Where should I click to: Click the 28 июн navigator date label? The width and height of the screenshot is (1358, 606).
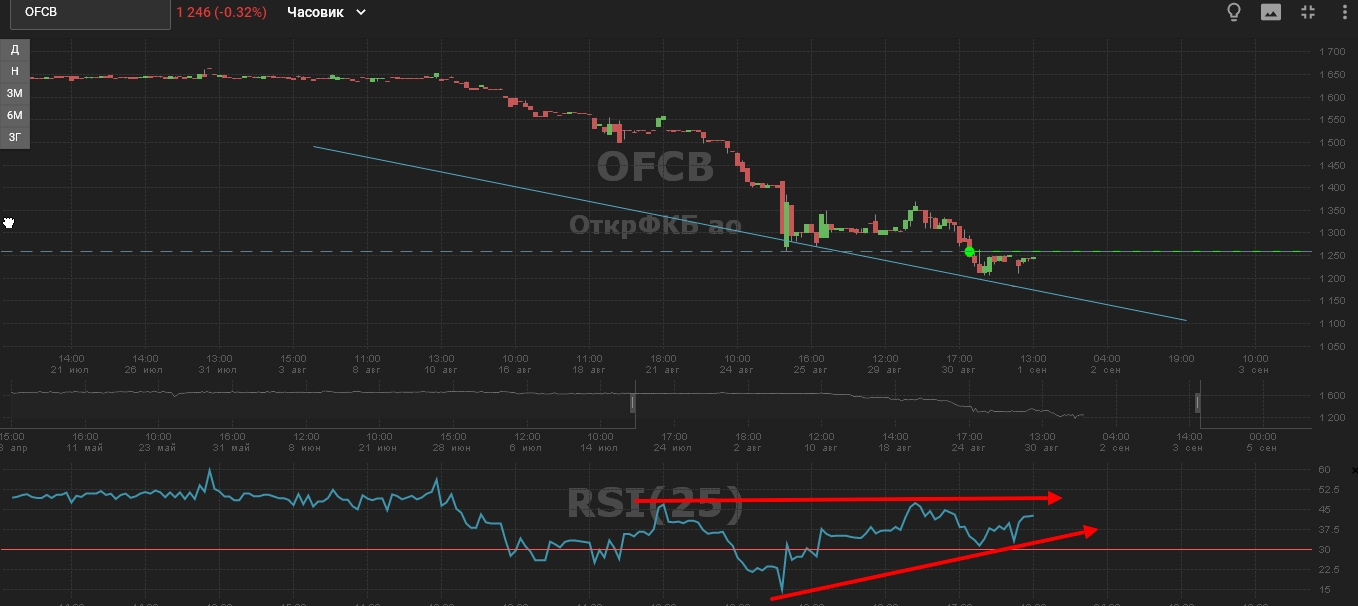tap(454, 449)
